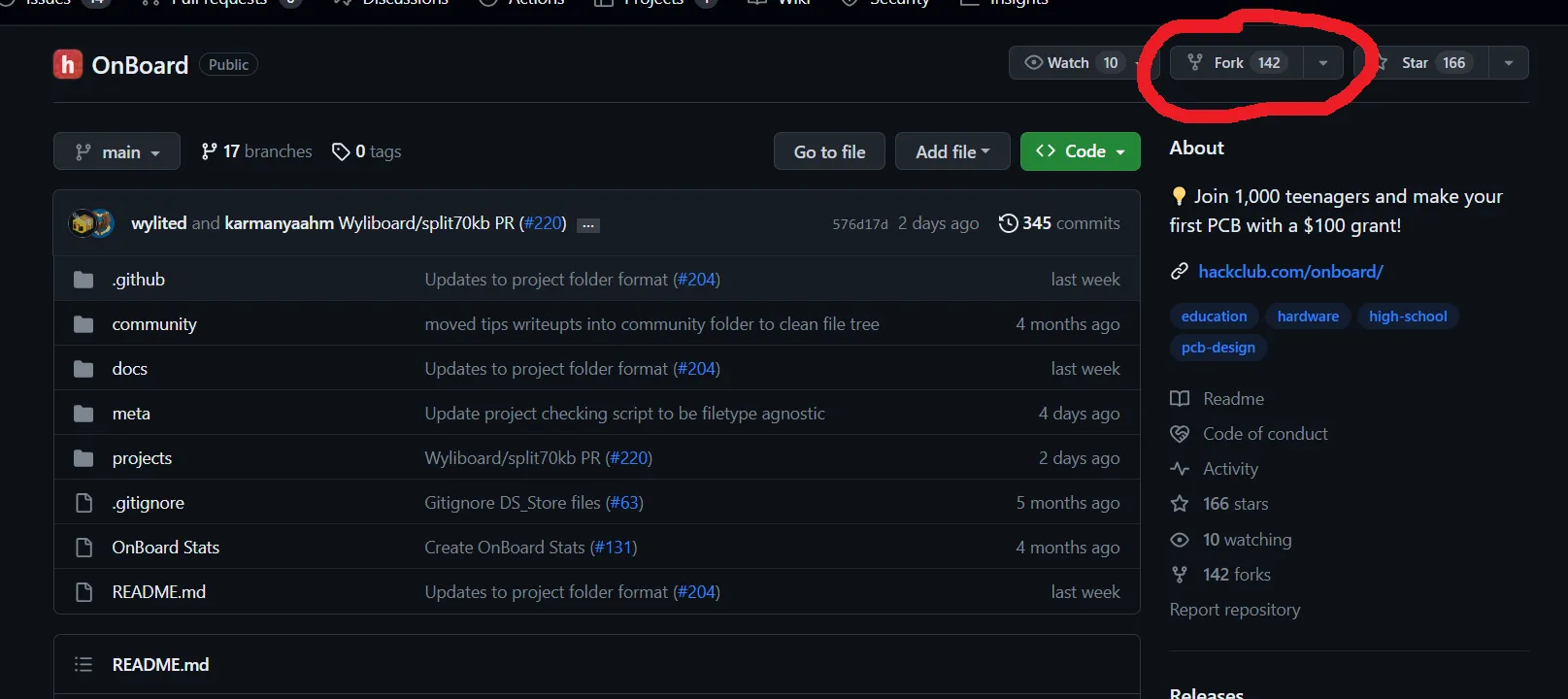Open the README outline list icon
This screenshot has width=1568, height=699.
[x=83, y=664]
